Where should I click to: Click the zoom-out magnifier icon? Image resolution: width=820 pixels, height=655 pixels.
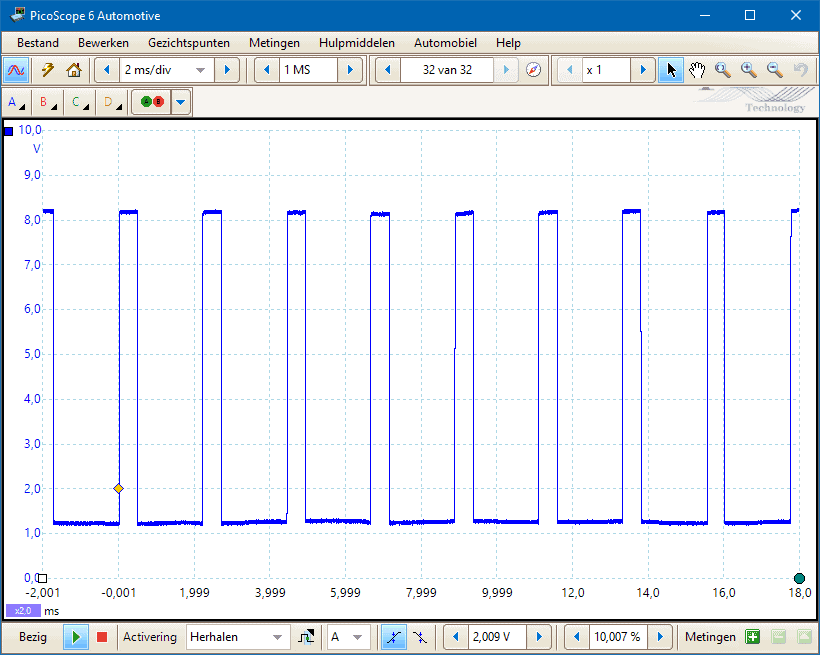[x=774, y=70]
